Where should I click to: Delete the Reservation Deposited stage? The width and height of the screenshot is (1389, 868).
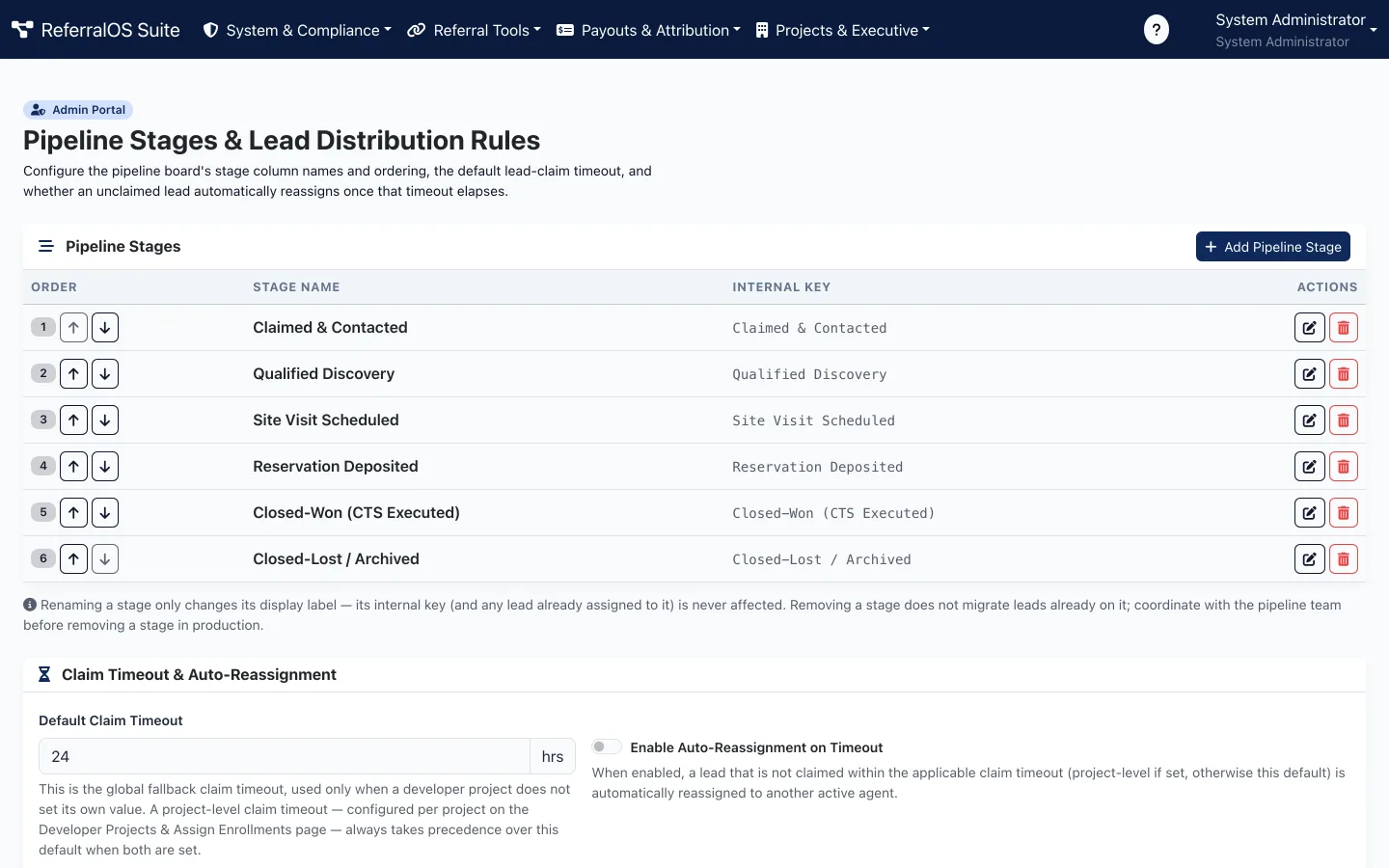coord(1343,466)
